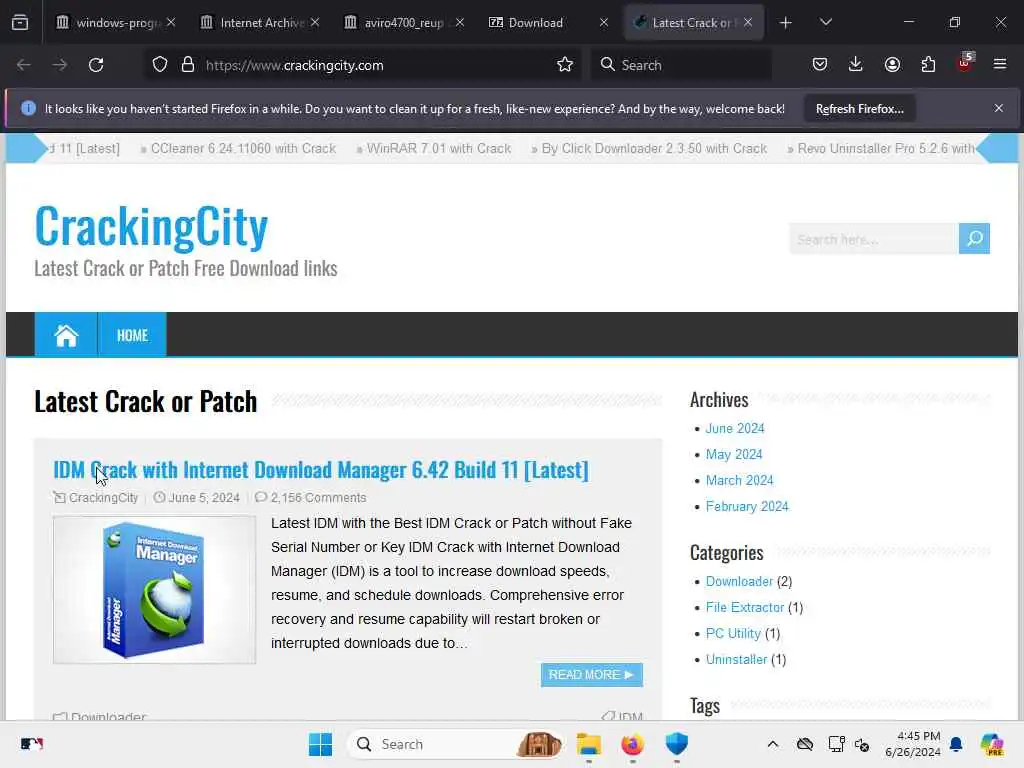This screenshot has height=768, width=1024.
Task: Open the February 2024 archive
Action: 747,507
